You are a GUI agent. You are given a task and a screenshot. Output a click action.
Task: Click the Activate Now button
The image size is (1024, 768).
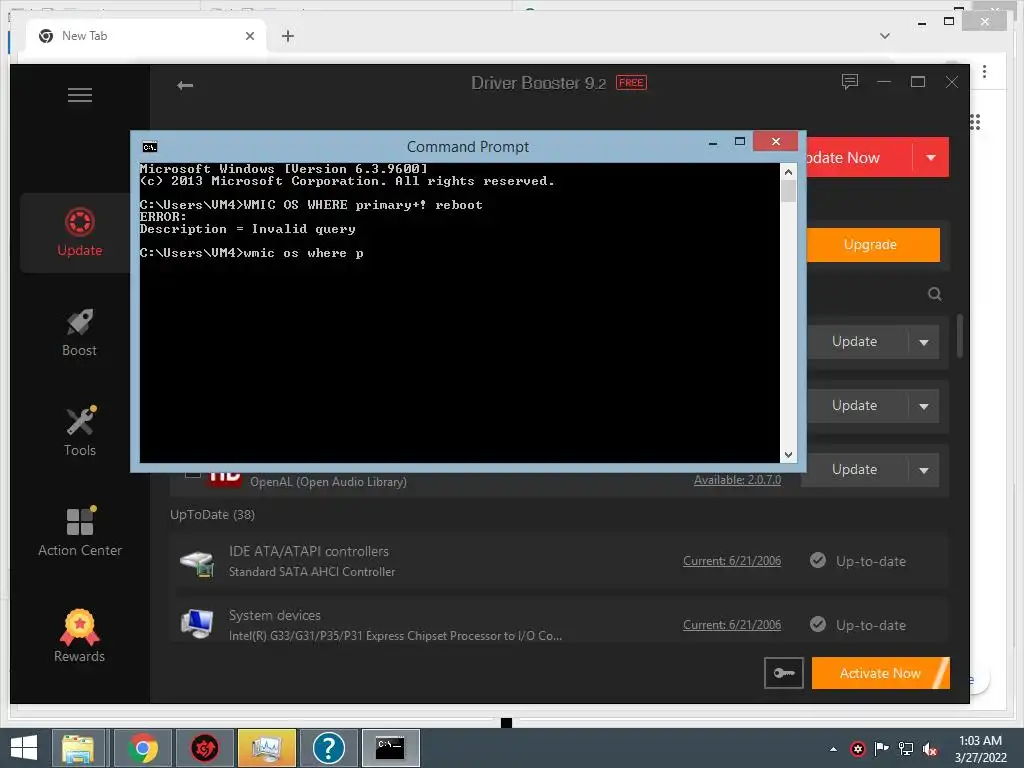[880, 673]
